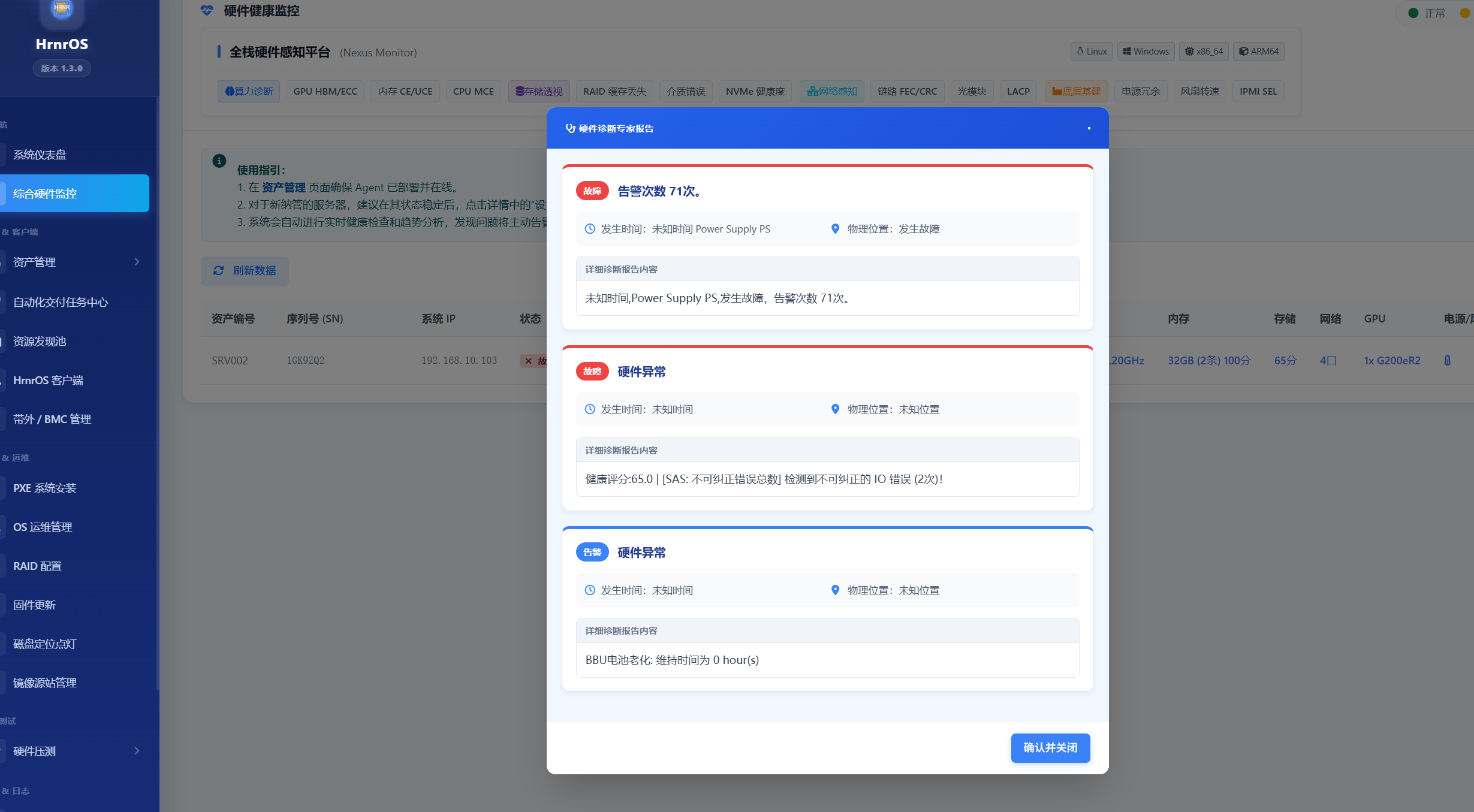
Task: Select the Linux platform tag
Action: [x=1092, y=52]
